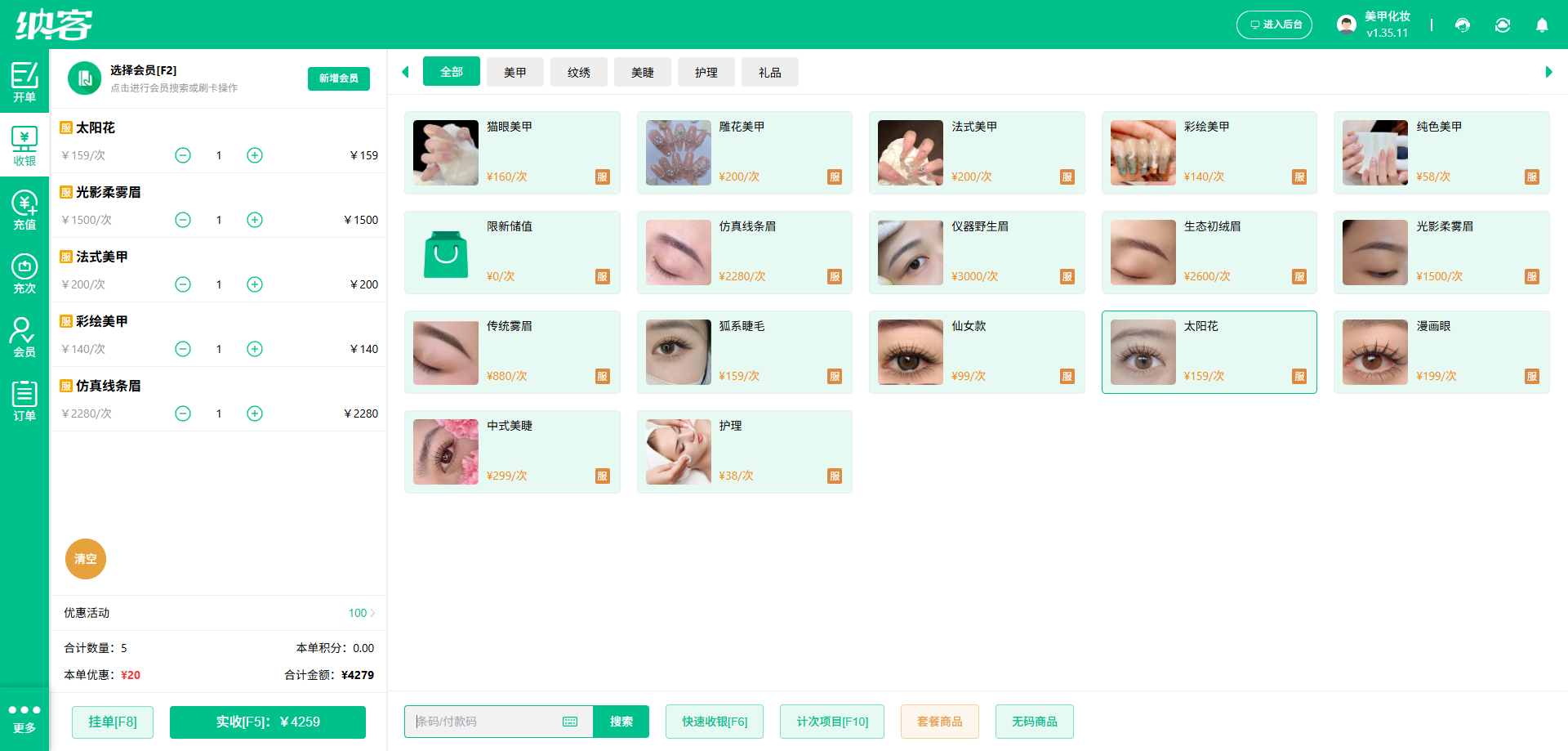Decrease quantity of 法式美甲 in cart
The height and width of the screenshot is (751, 1568).
183,284
